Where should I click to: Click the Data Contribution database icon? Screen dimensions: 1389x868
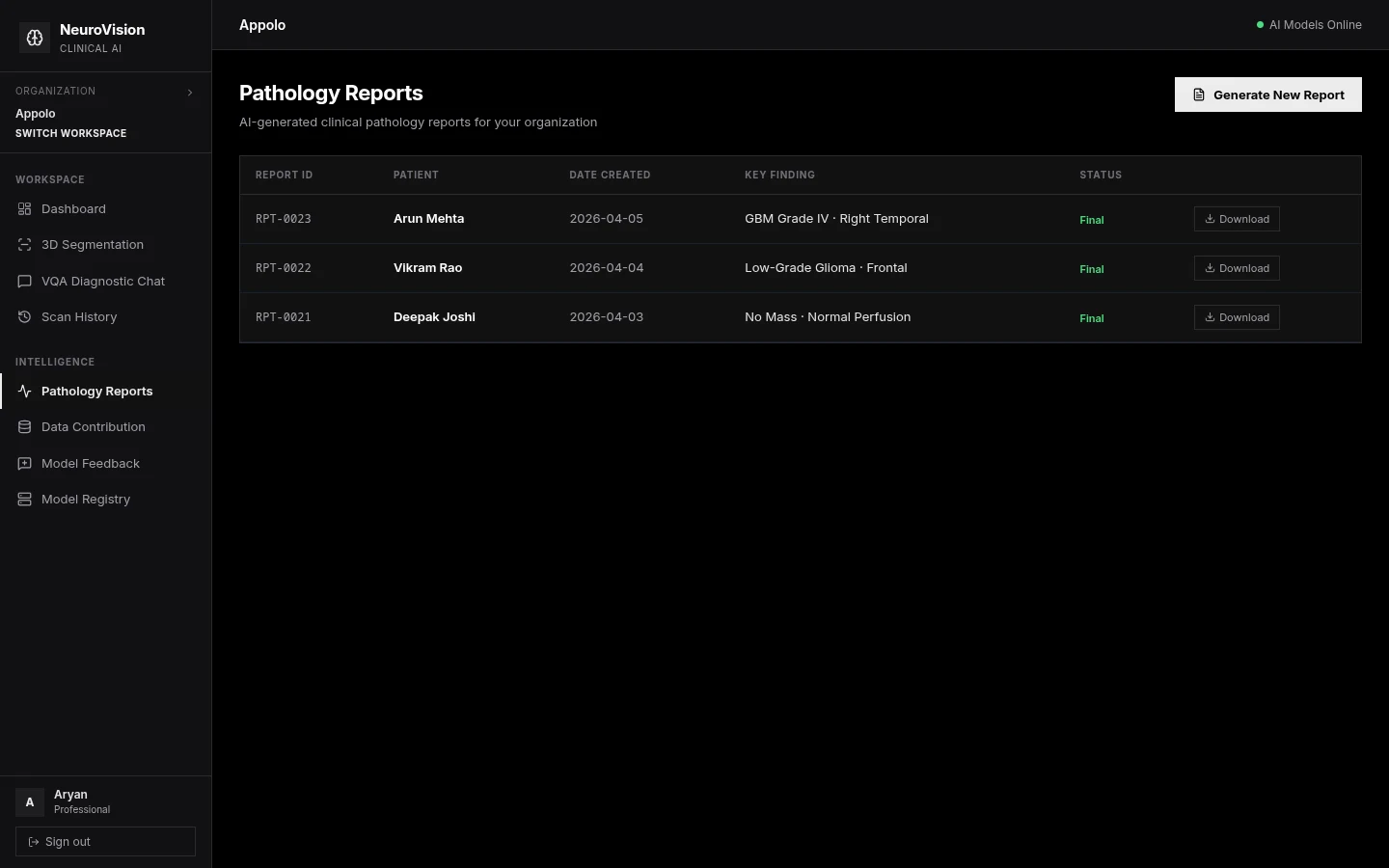pos(25,427)
